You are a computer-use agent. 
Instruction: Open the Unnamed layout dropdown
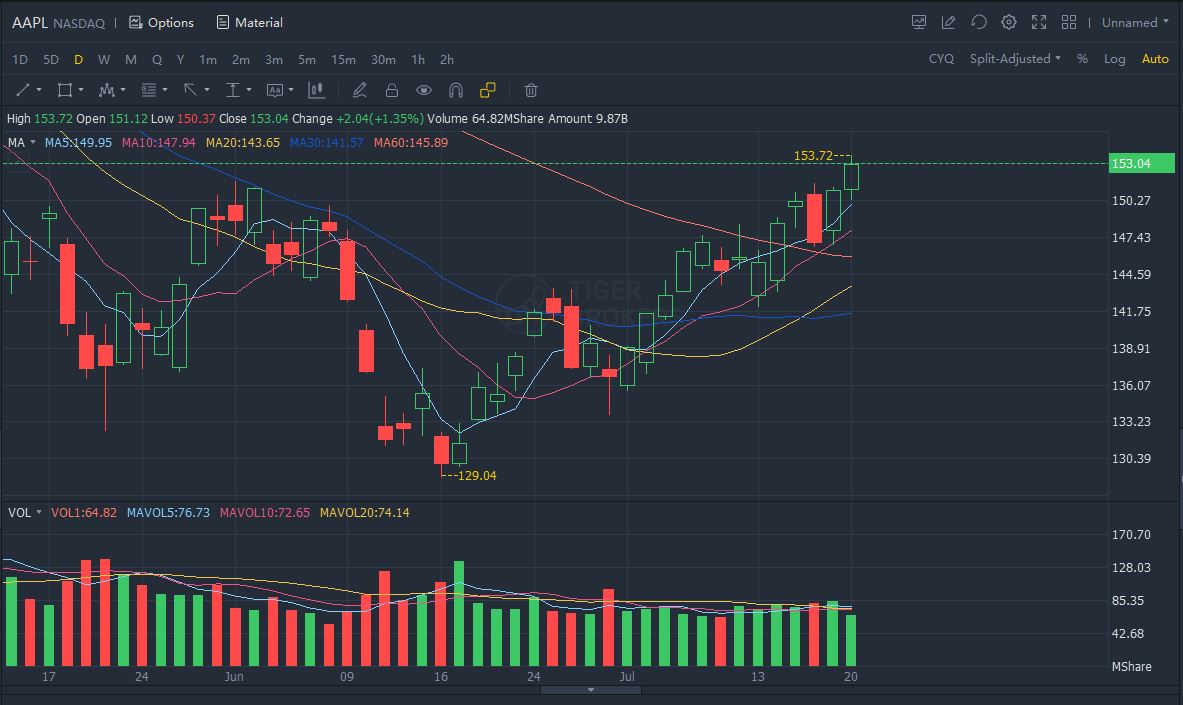click(1135, 23)
